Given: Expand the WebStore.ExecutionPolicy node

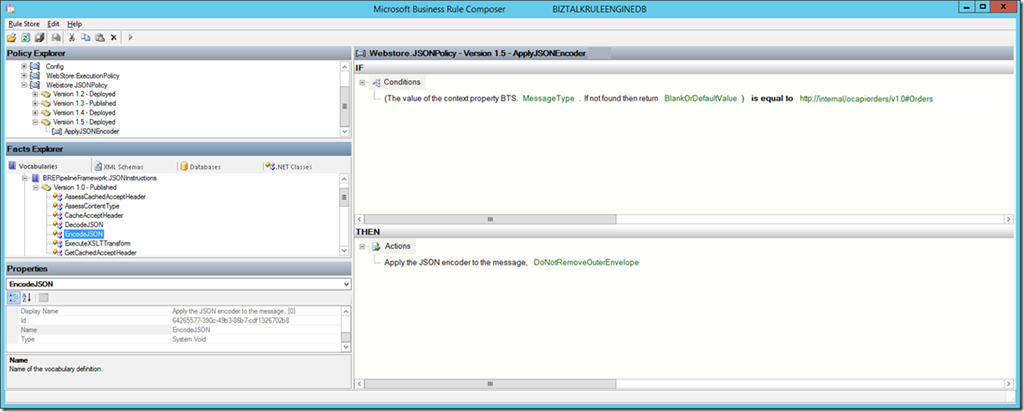Looking at the screenshot, I should coord(24,76).
